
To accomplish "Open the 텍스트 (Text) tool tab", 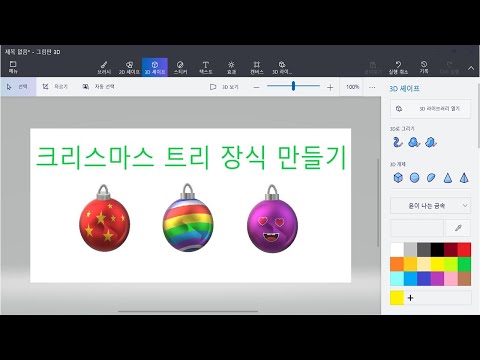I will (x=206, y=67).
